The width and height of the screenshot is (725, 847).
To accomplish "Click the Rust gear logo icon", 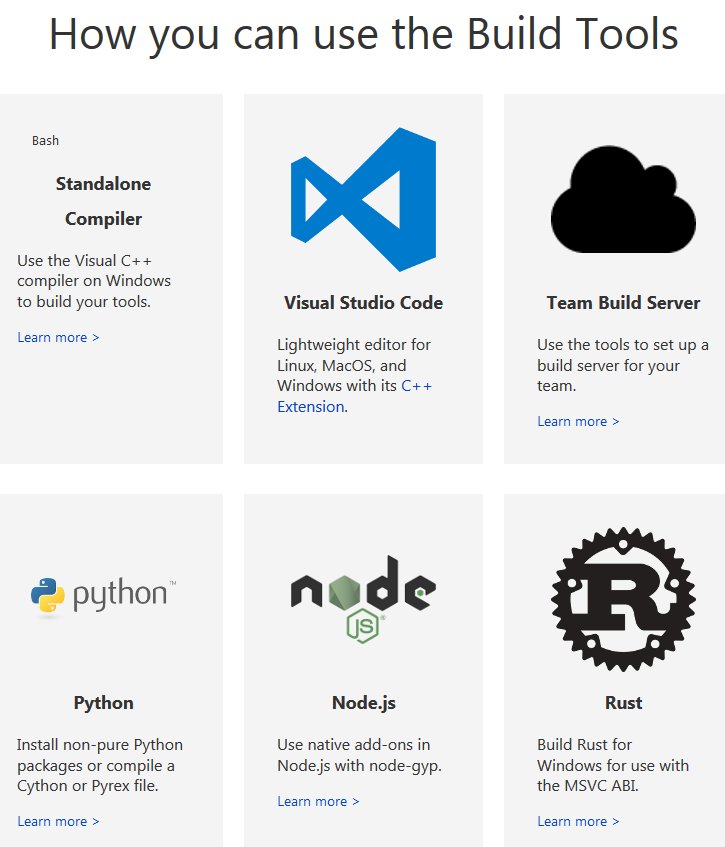I will point(623,599).
